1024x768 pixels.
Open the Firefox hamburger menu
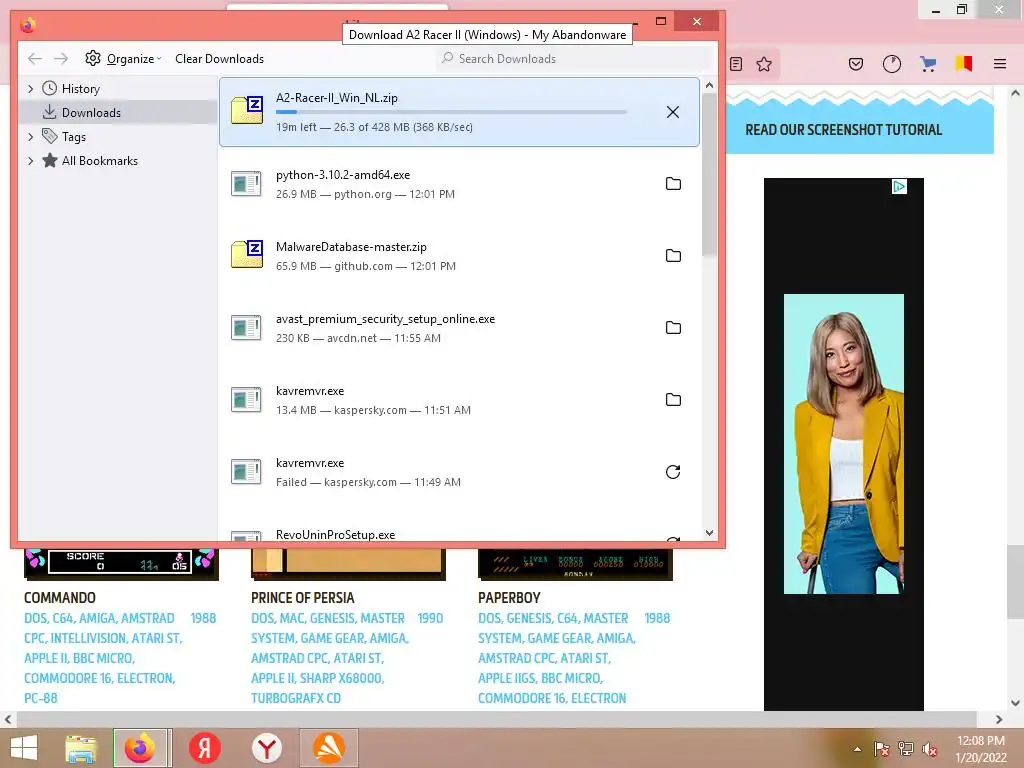pos(1000,64)
